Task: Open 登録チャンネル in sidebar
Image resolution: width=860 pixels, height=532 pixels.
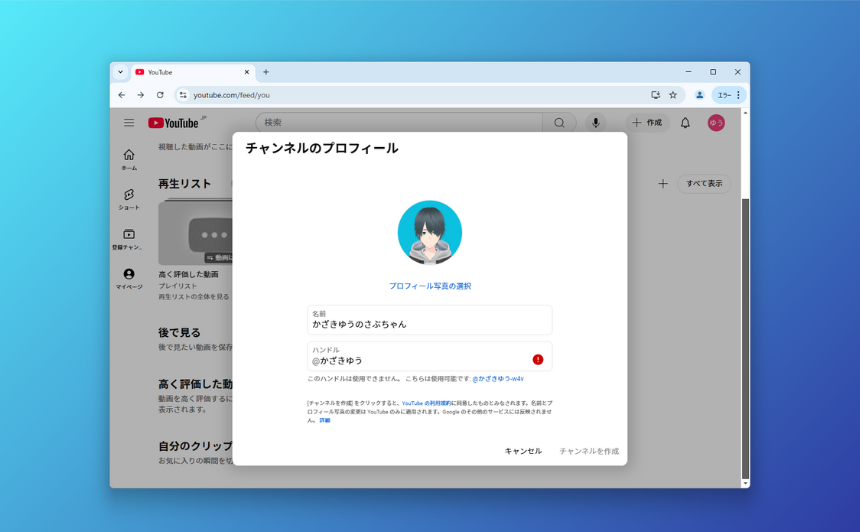Action: click(129, 240)
